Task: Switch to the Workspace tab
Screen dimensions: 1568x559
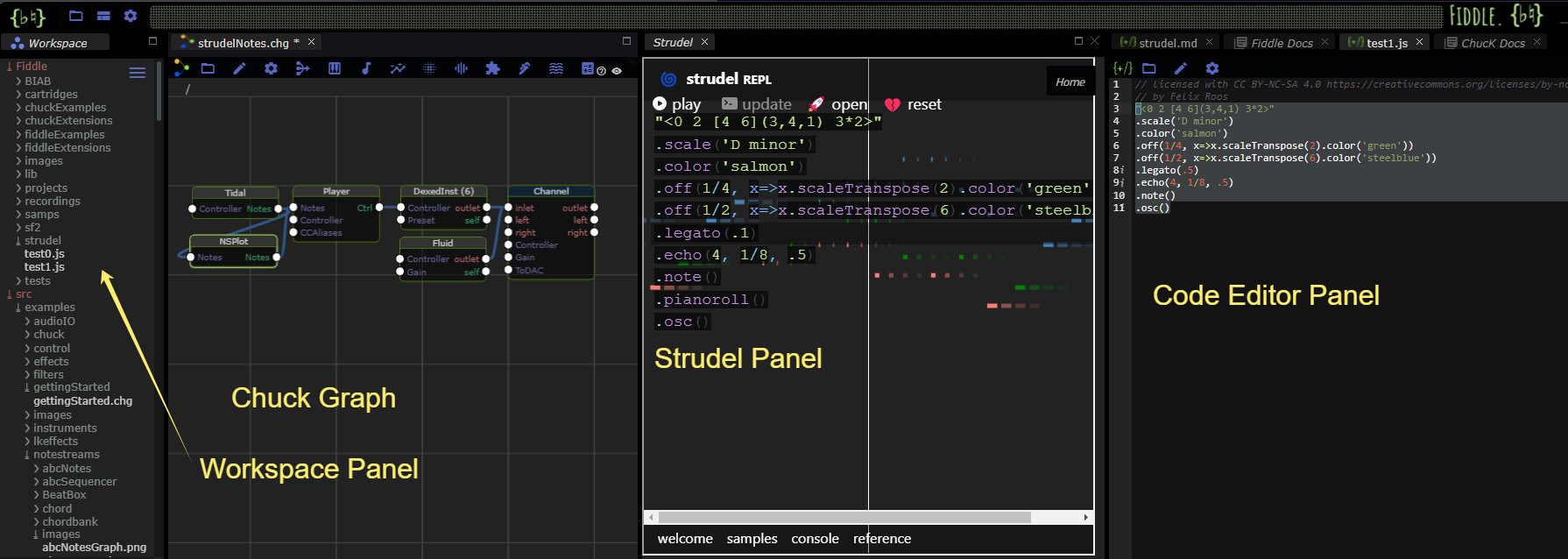Action: pos(55,43)
